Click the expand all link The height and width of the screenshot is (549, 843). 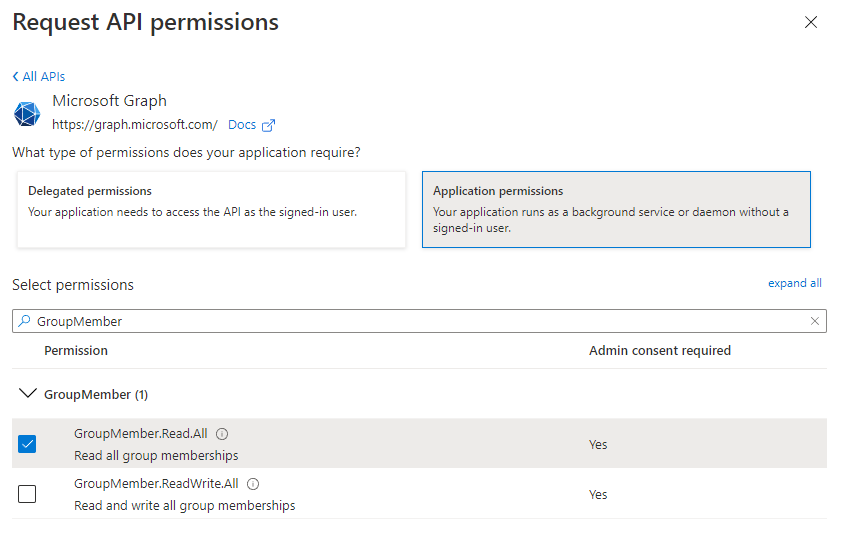pyautogui.click(x=795, y=283)
